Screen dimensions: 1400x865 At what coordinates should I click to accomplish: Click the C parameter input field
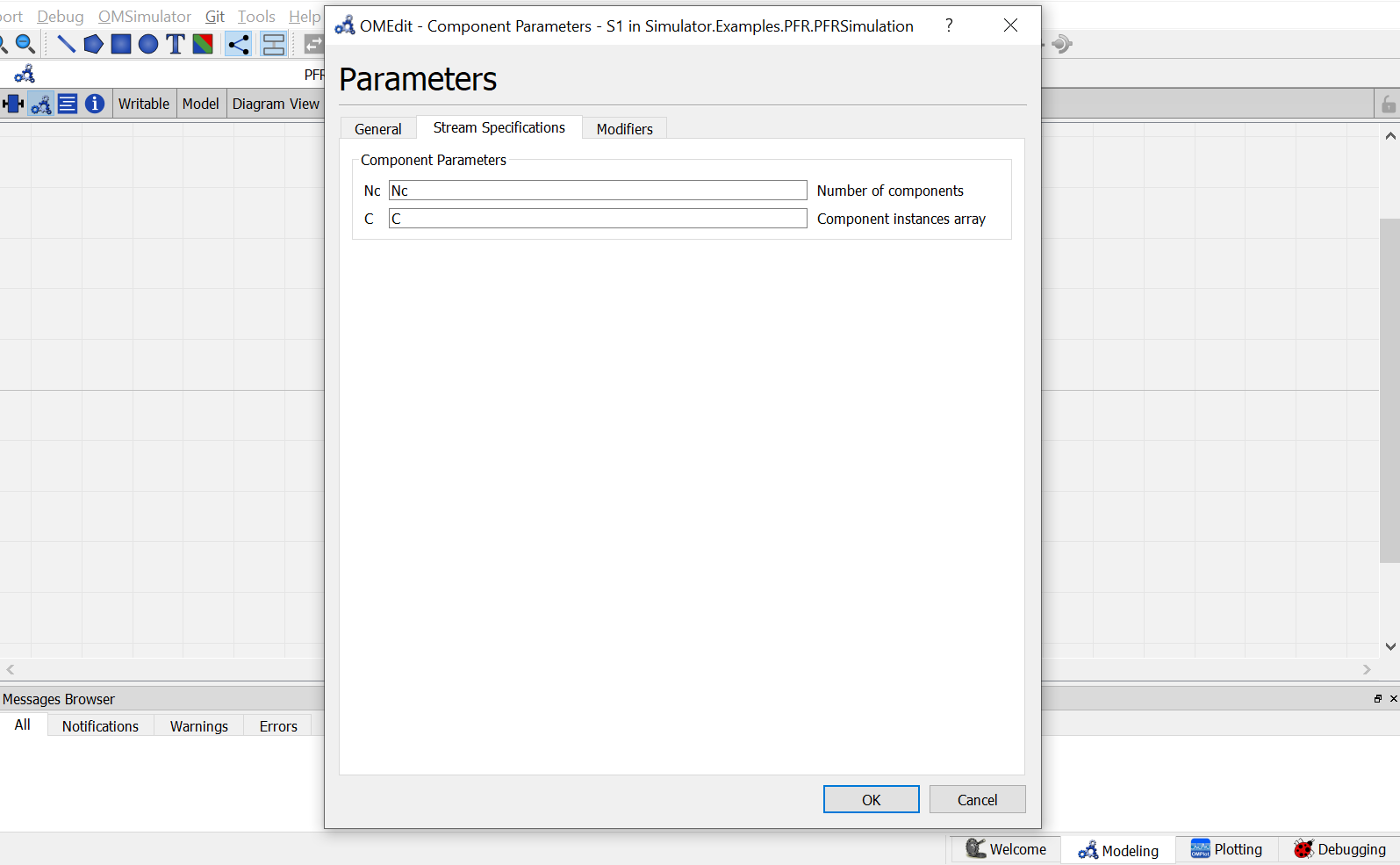click(598, 219)
